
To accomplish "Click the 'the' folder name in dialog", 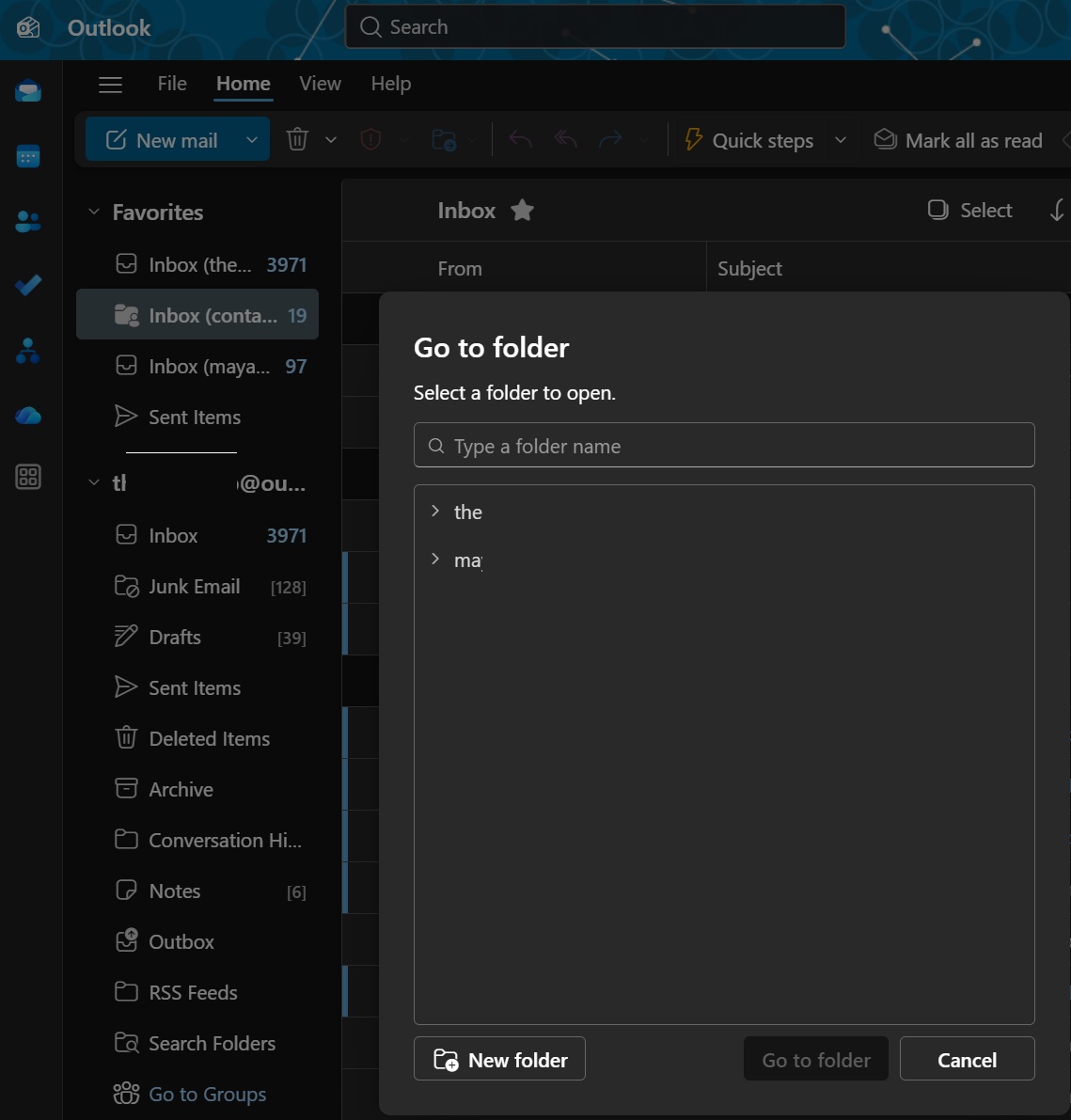I will point(467,513).
